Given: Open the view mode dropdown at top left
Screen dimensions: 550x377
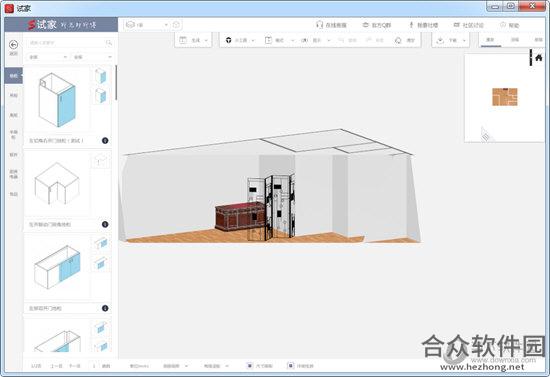Looking at the screenshot, I should click(x=147, y=25).
